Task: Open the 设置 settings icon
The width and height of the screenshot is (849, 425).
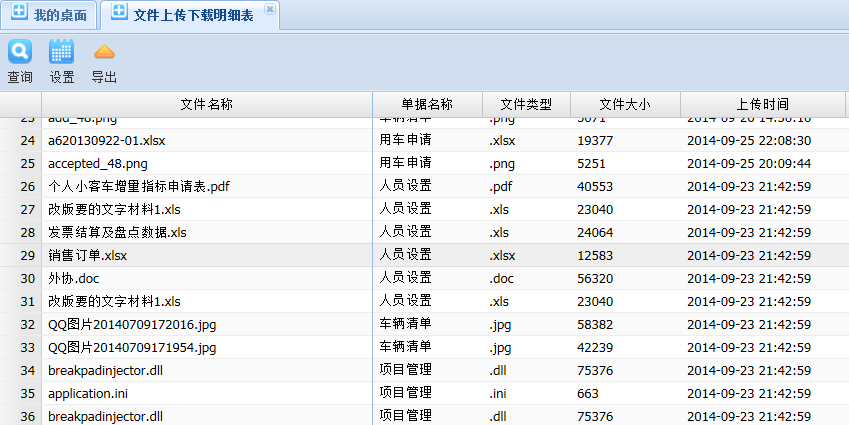Action: (62, 52)
